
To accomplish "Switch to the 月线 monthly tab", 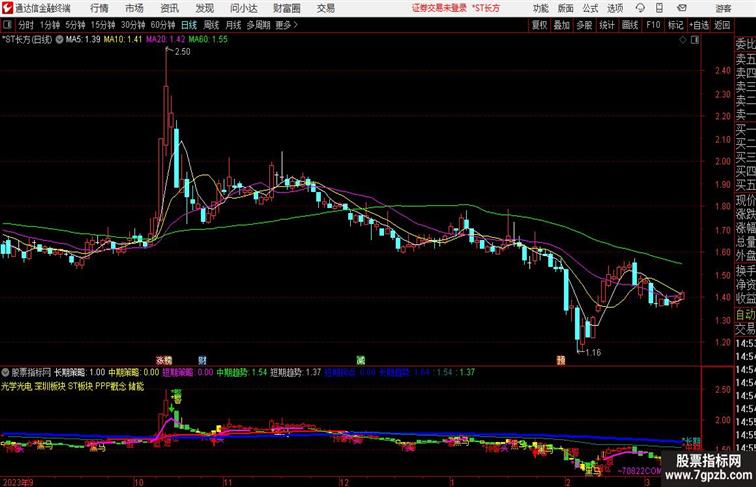I will (233, 25).
